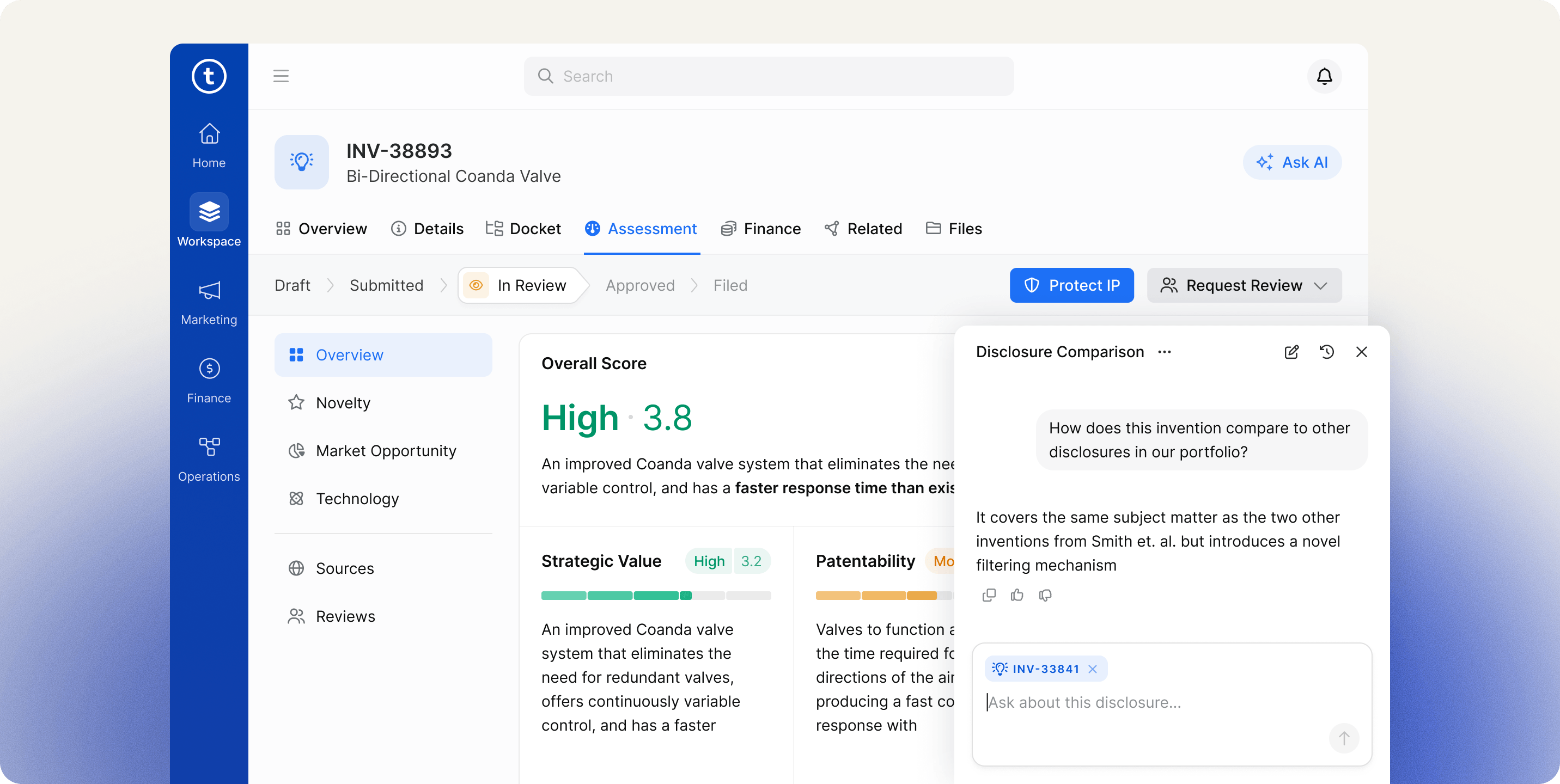The image size is (1560, 784).
Task: Open Market Opportunity section
Action: (x=383, y=450)
